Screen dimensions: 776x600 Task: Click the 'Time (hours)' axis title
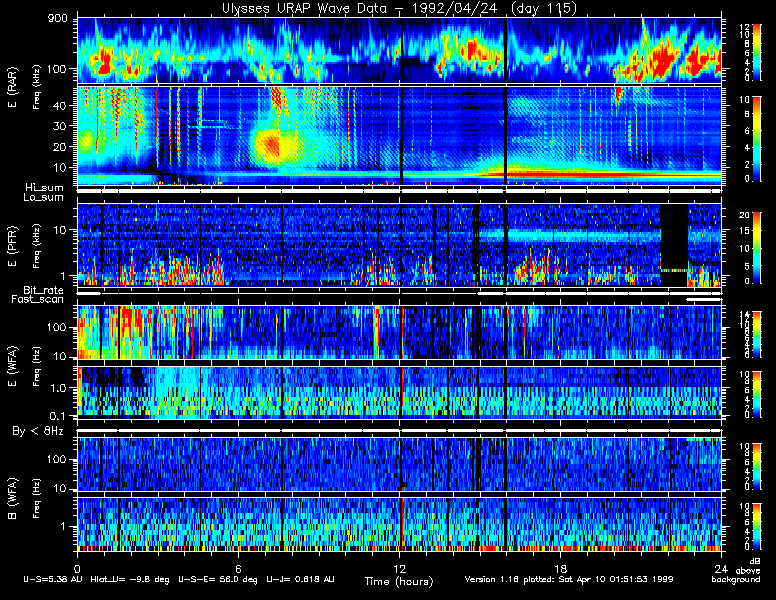point(399,582)
